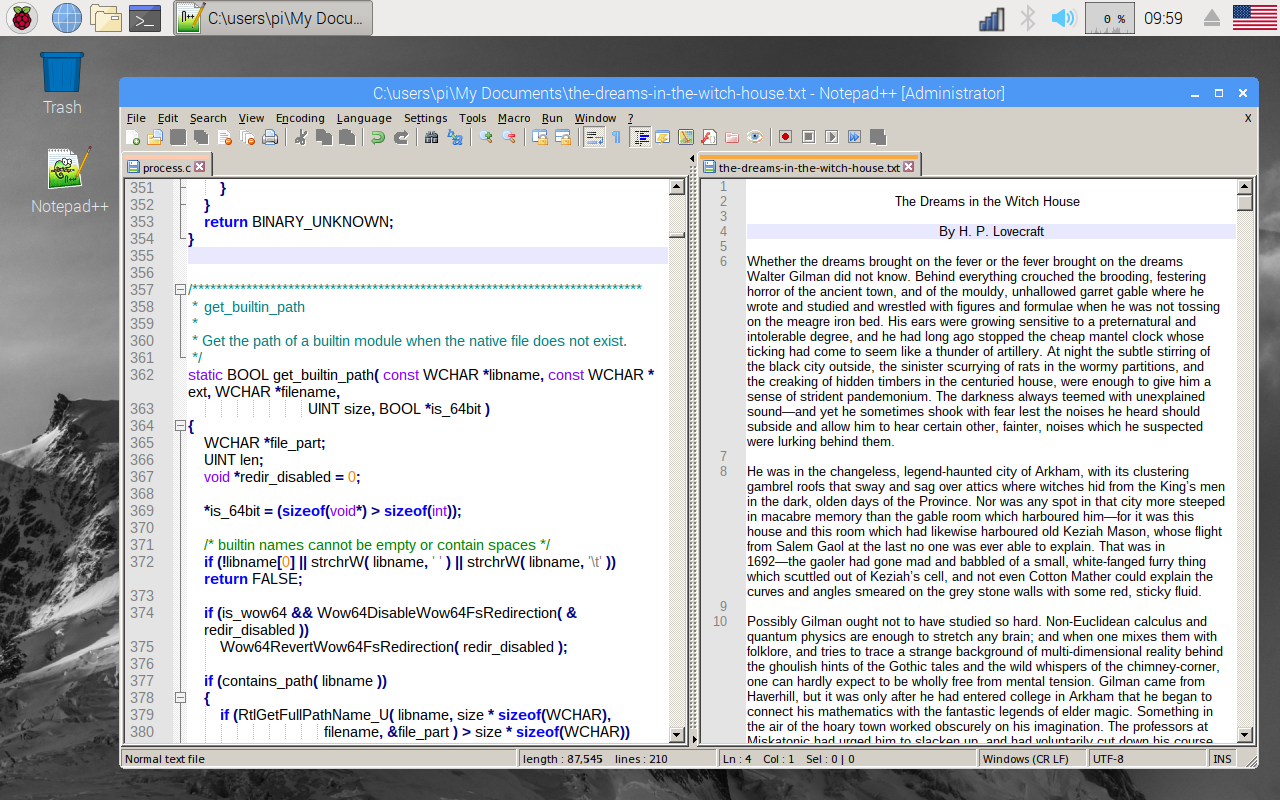Screen dimensions: 1280x800
Task: Select the Trash desktop icon
Action: pos(62,82)
